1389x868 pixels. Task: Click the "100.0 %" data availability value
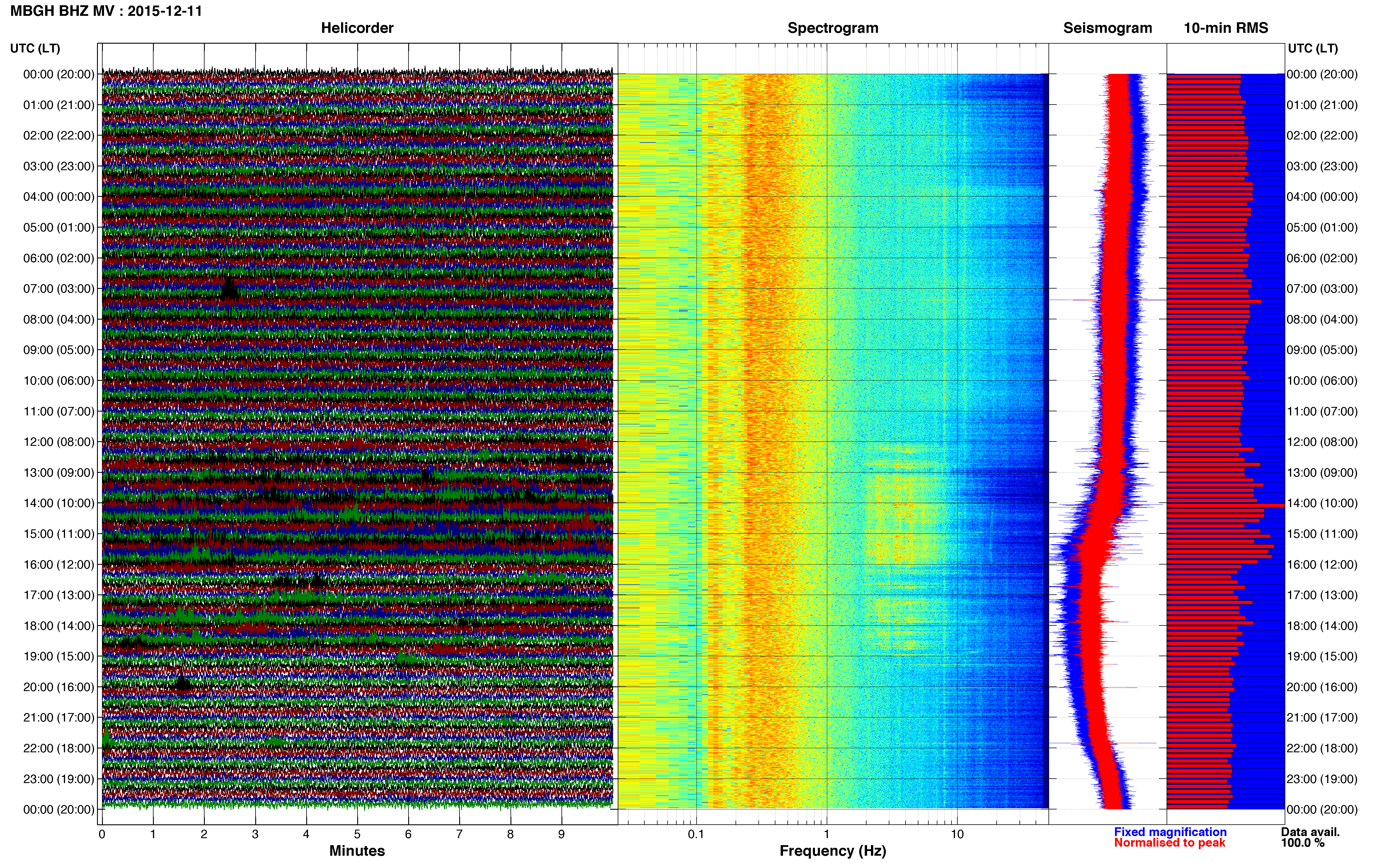1302,843
